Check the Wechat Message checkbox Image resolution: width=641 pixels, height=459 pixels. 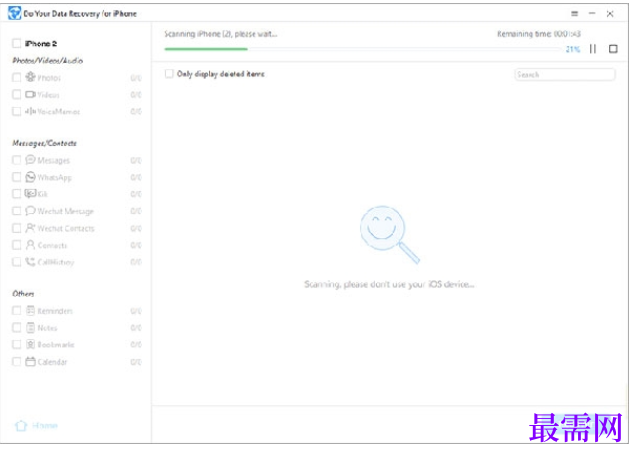tap(16, 211)
